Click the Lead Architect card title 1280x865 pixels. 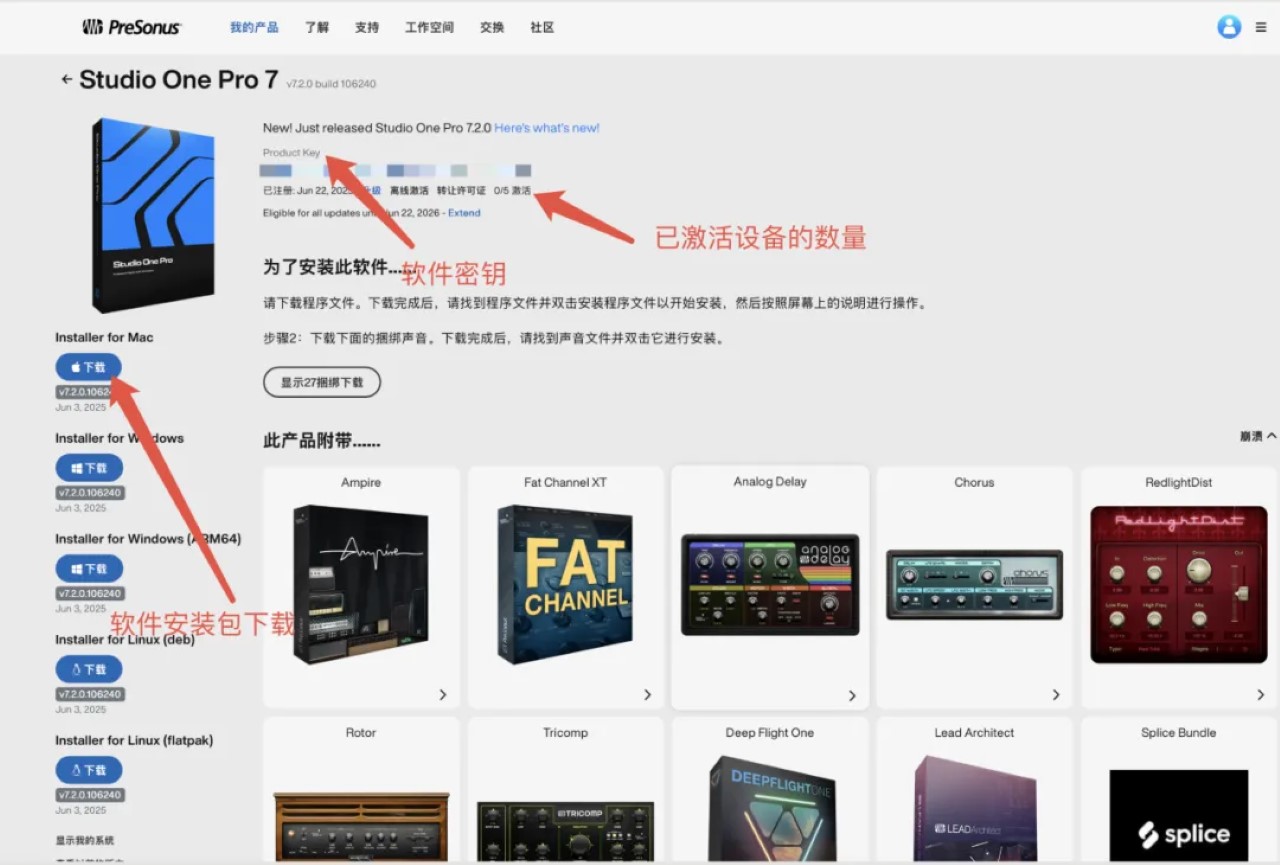click(x=974, y=733)
